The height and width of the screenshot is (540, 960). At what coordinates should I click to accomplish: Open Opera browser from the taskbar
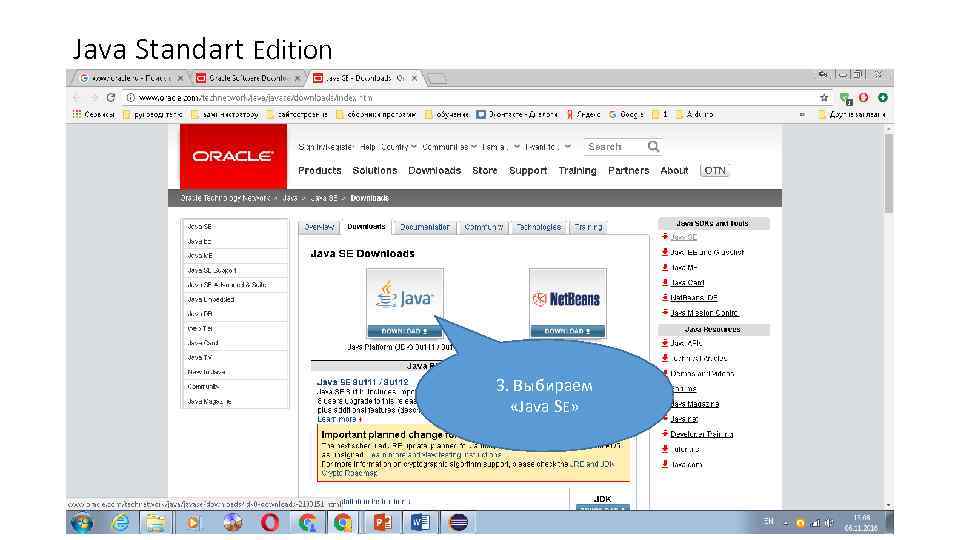click(x=270, y=522)
